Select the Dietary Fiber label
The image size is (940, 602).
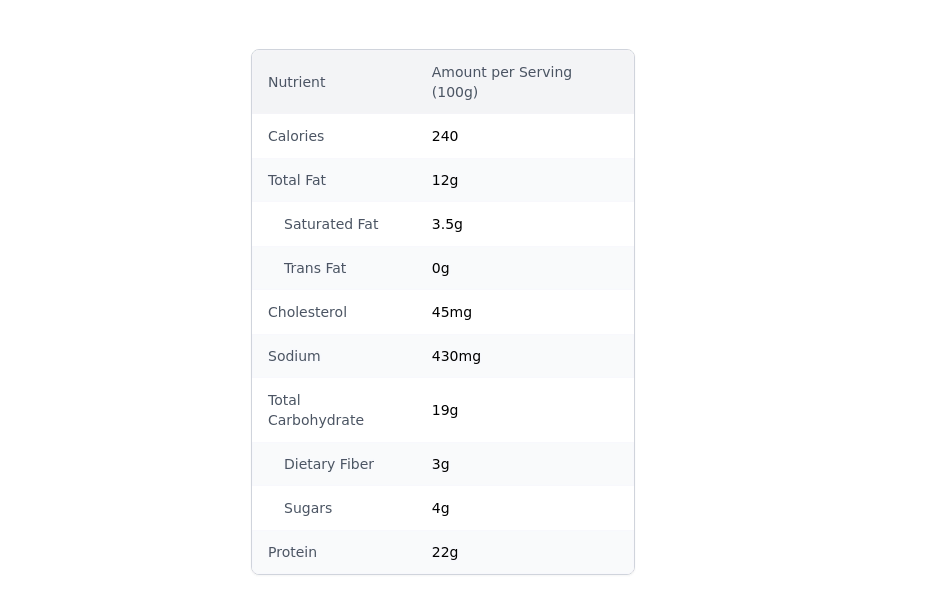(x=329, y=464)
